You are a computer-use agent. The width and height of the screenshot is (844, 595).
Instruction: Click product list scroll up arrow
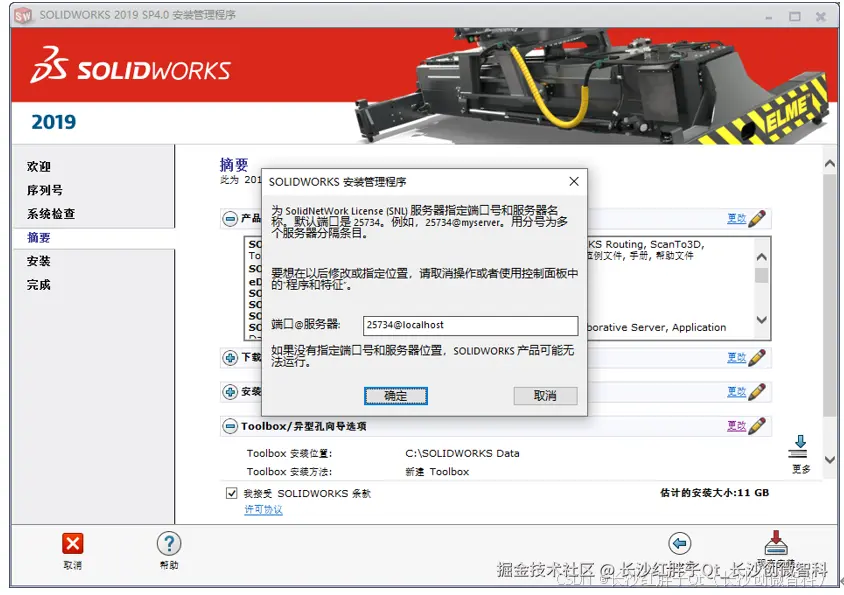[762, 257]
